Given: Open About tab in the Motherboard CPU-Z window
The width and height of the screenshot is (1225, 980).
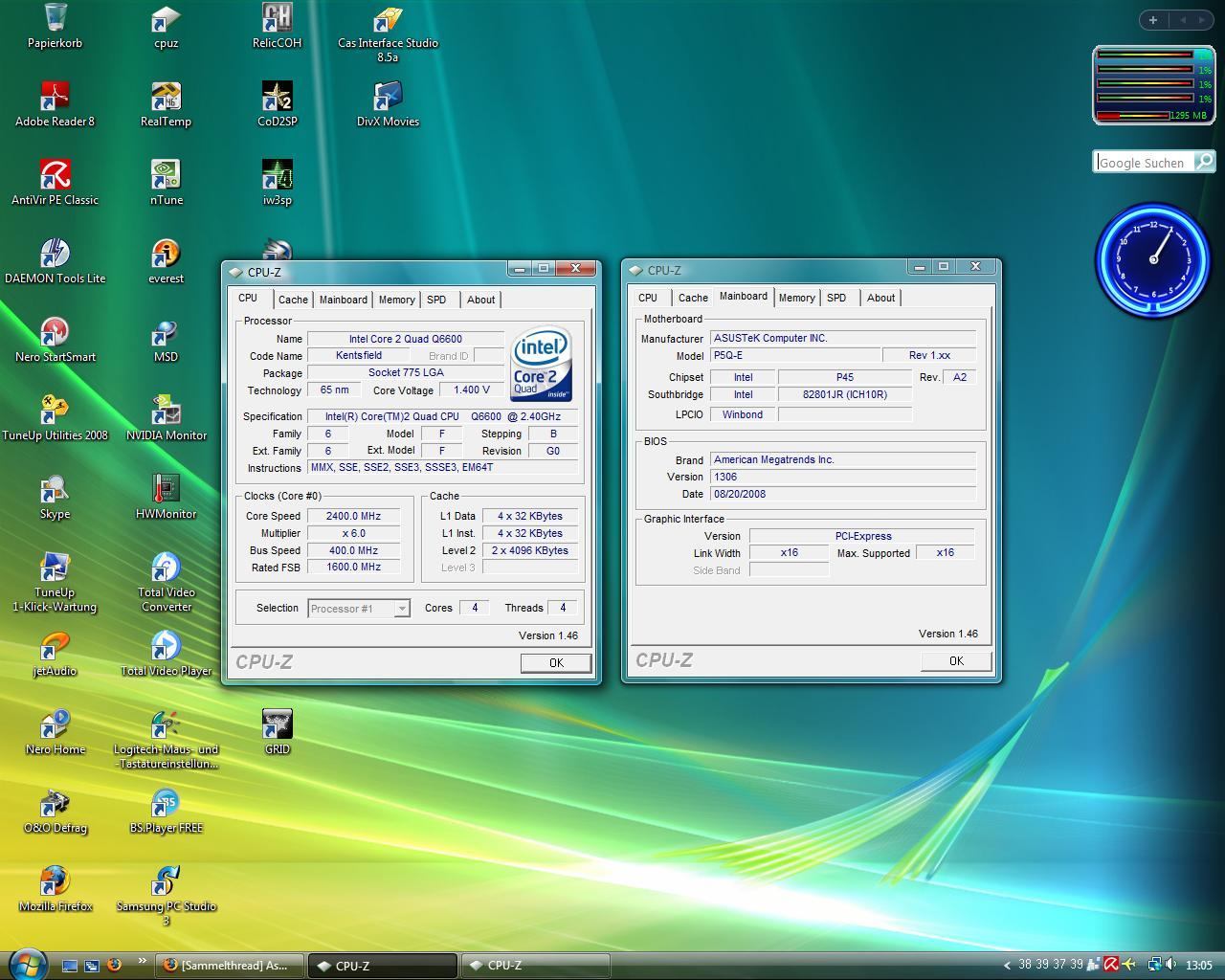Looking at the screenshot, I should [x=880, y=298].
